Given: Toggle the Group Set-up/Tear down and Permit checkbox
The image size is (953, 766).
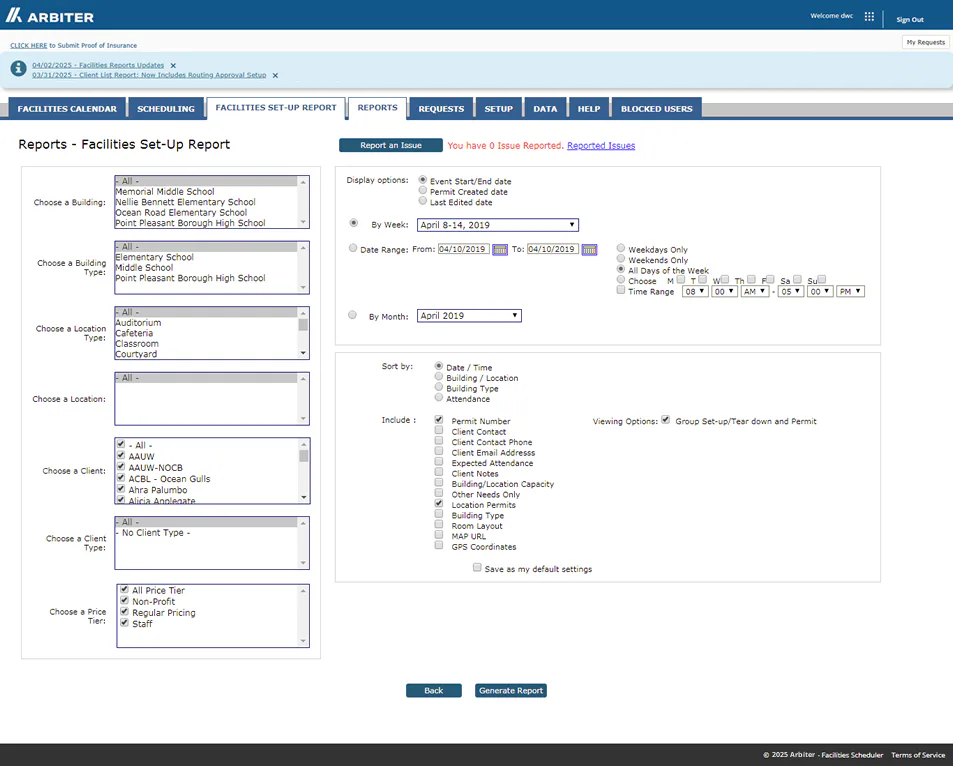Looking at the screenshot, I should point(666,419).
